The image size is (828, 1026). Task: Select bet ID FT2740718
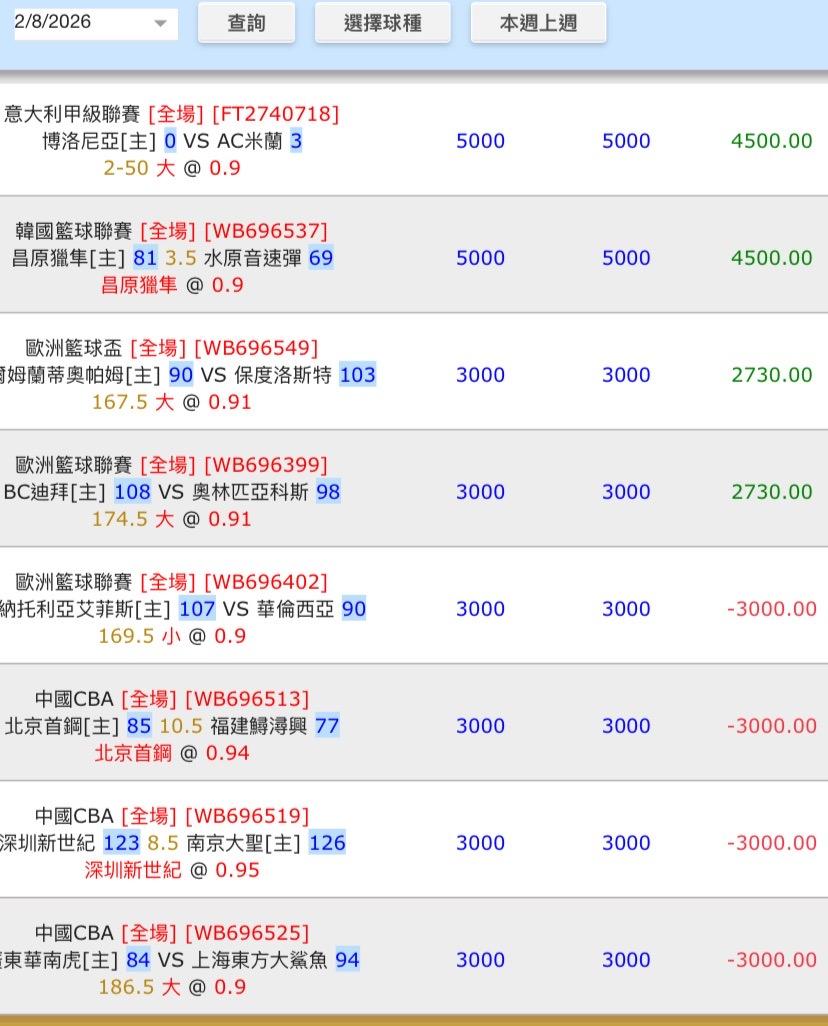coord(275,114)
